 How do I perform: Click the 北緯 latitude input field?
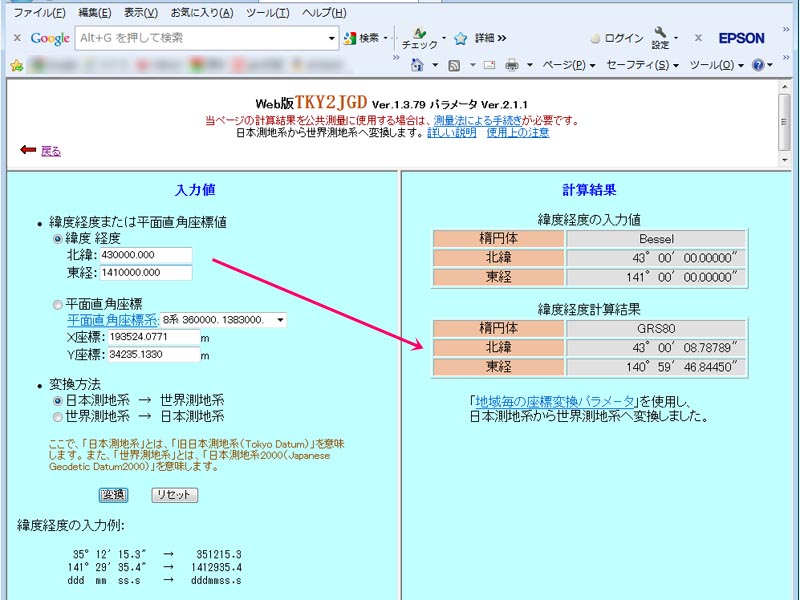pyautogui.click(x=145, y=255)
